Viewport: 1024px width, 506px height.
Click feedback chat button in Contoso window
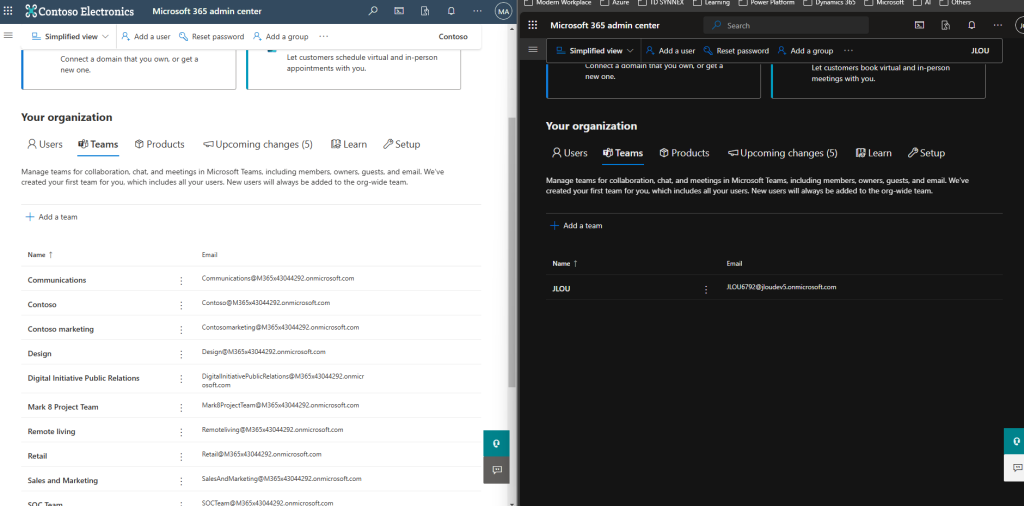pyautogui.click(x=496, y=470)
